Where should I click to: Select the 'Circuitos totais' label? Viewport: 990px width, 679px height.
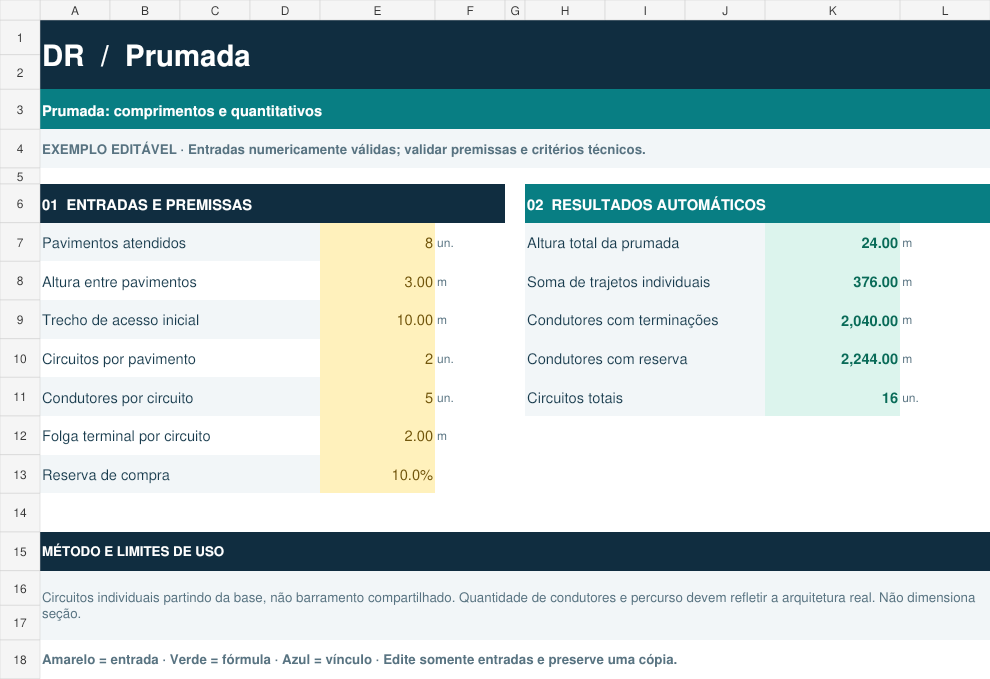[x=645, y=397]
